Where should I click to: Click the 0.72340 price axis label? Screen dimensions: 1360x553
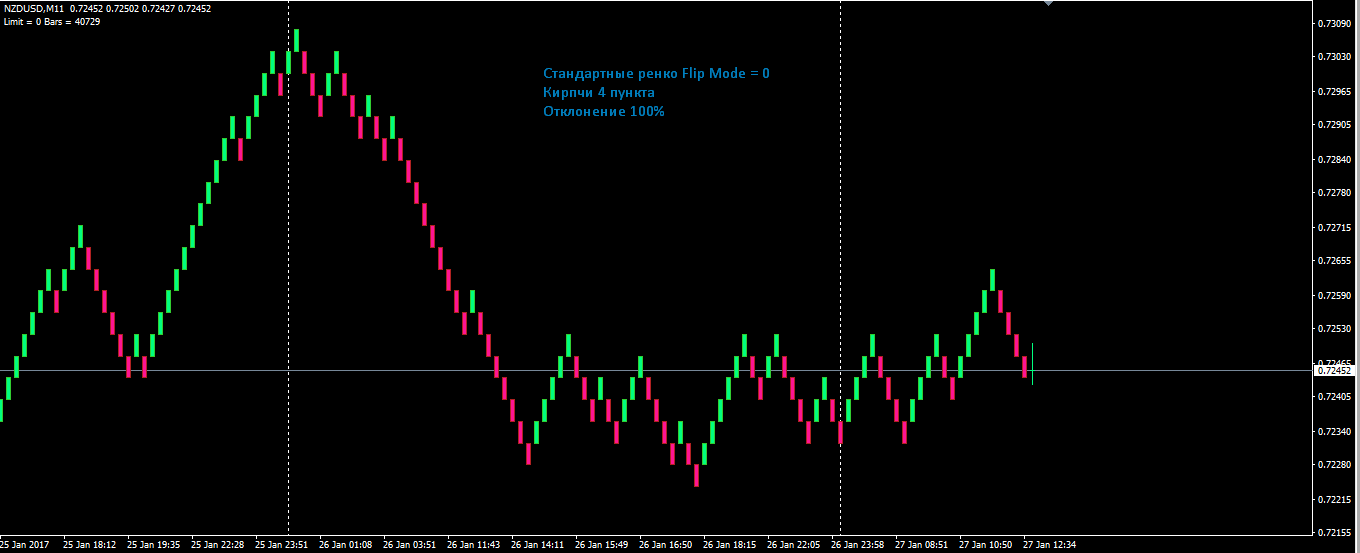coord(1334,431)
